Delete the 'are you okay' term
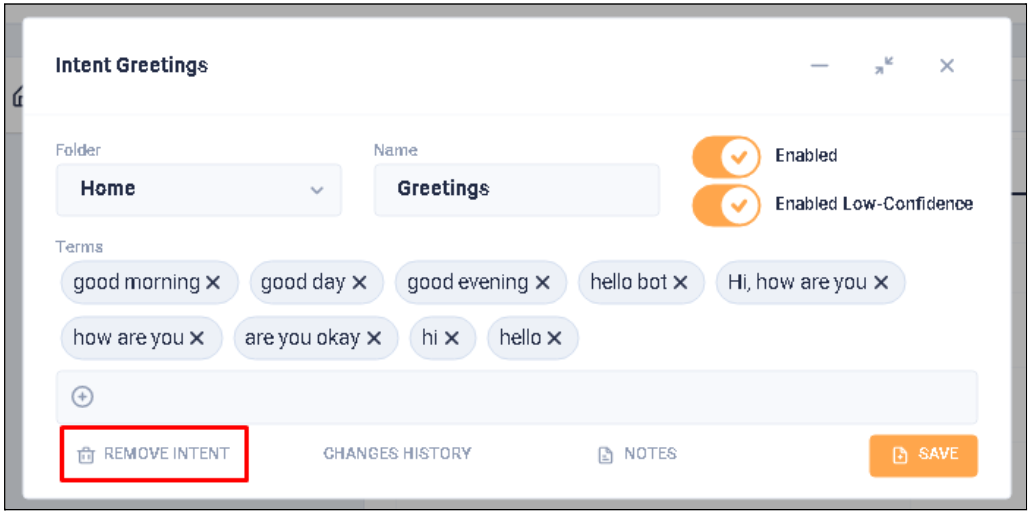1033x514 pixels. coord(374,338)
